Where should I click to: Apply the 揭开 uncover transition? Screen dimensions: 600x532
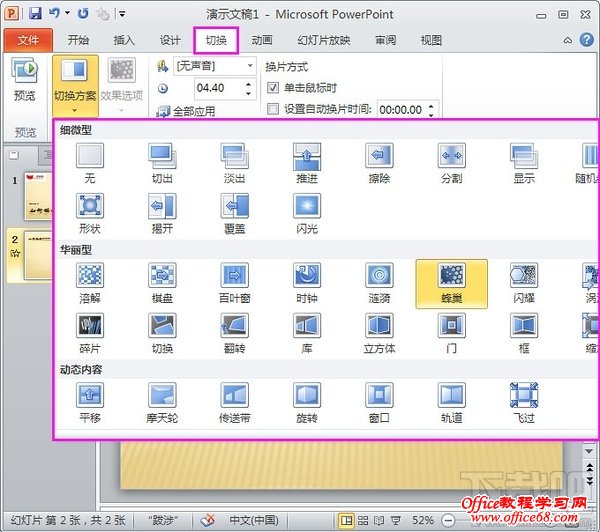(162, 214)
